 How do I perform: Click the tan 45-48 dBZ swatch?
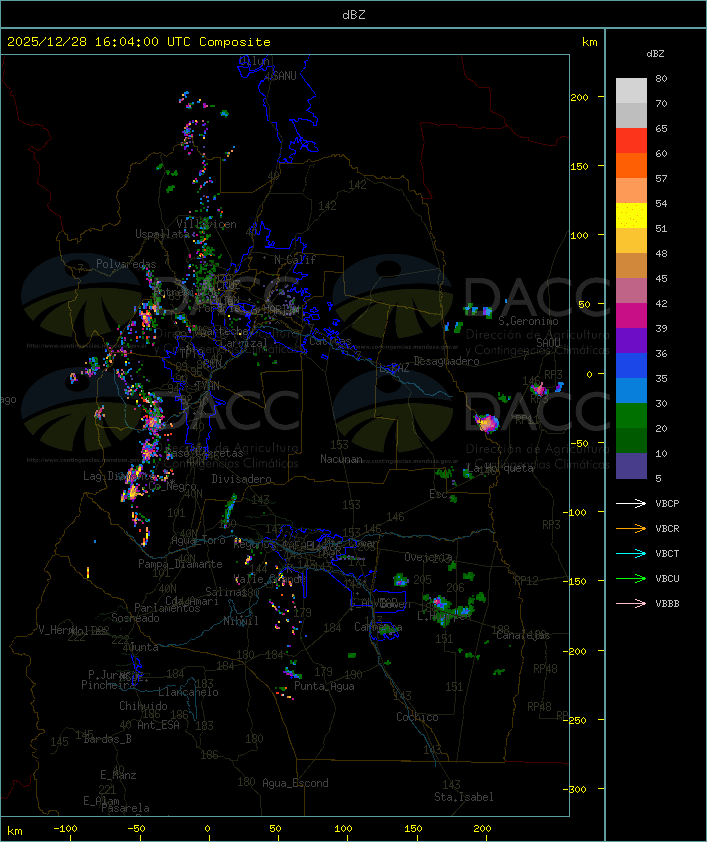pyautogui.click(x=631, y=266)
